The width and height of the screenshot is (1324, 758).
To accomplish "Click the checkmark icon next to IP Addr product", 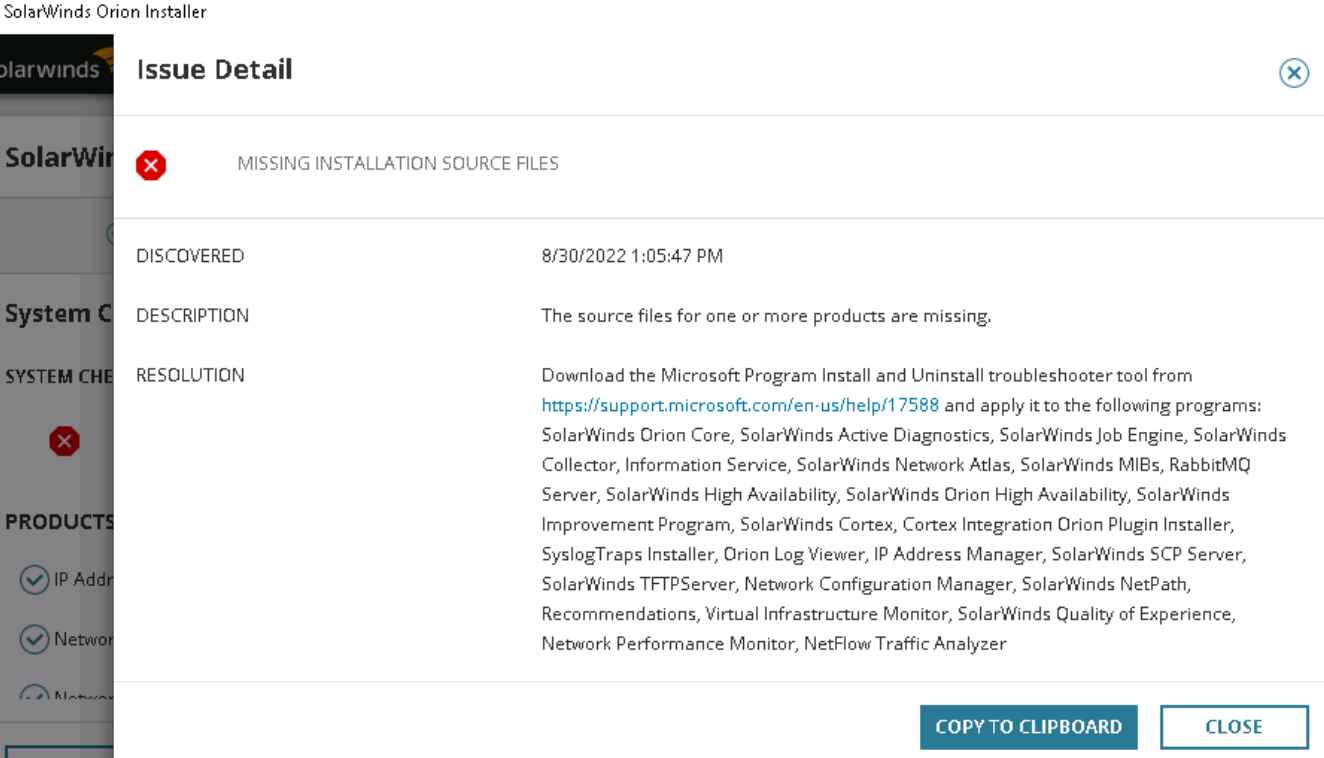I will [35, 580].
